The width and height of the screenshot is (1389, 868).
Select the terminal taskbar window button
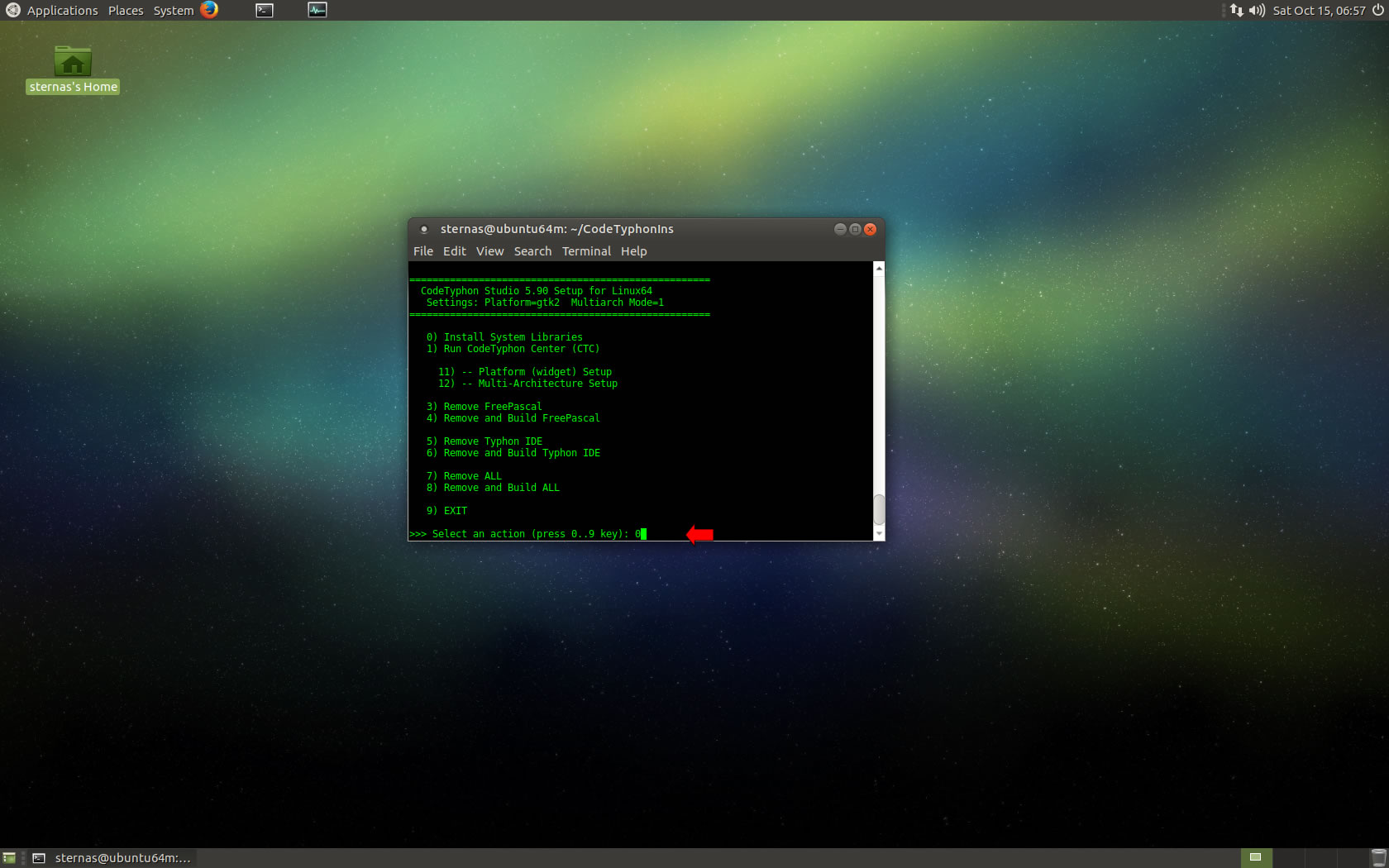pyautogui.click(x=112, y=858)
